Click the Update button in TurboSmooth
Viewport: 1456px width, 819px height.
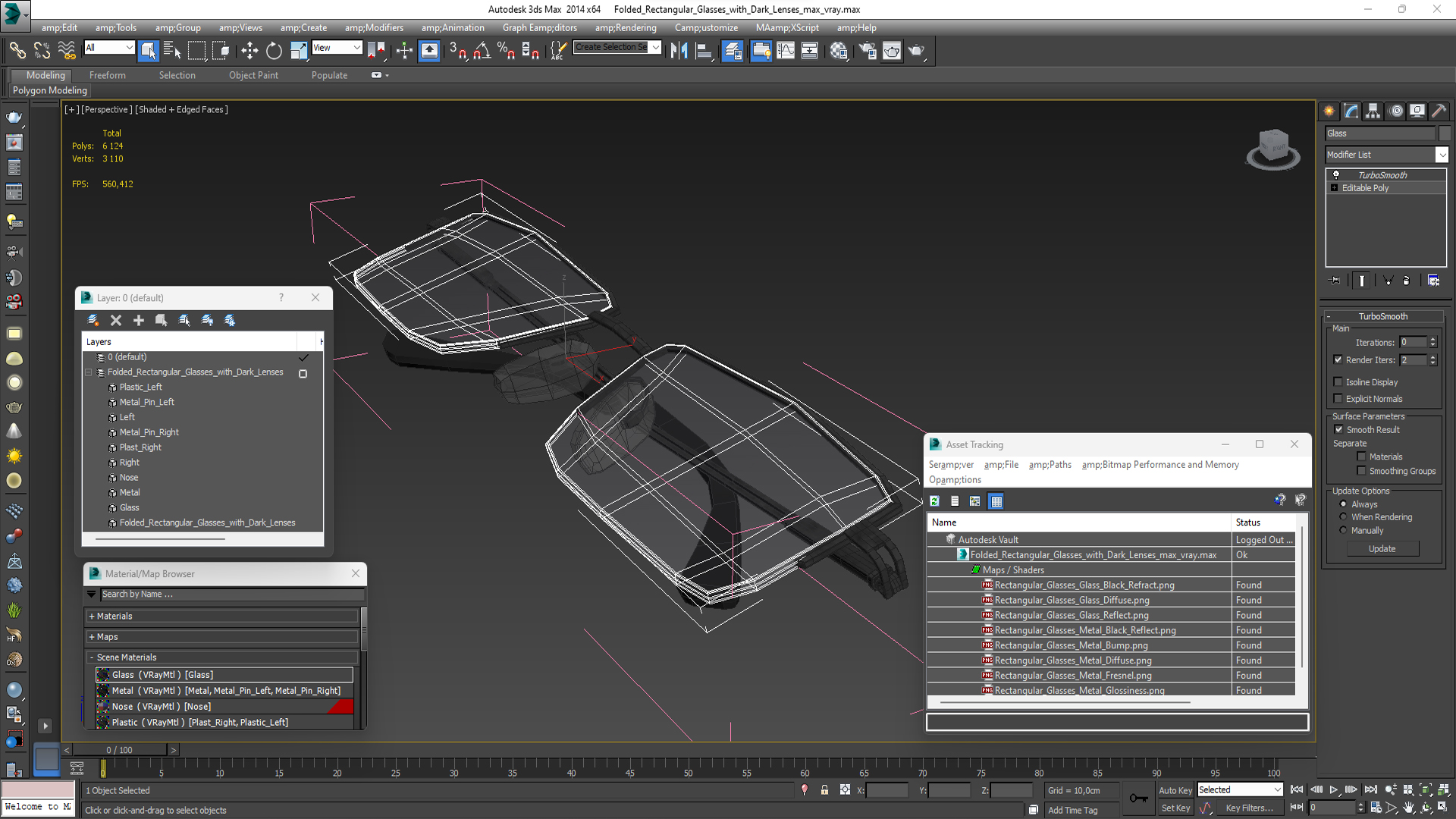[x=1382, y=549]
